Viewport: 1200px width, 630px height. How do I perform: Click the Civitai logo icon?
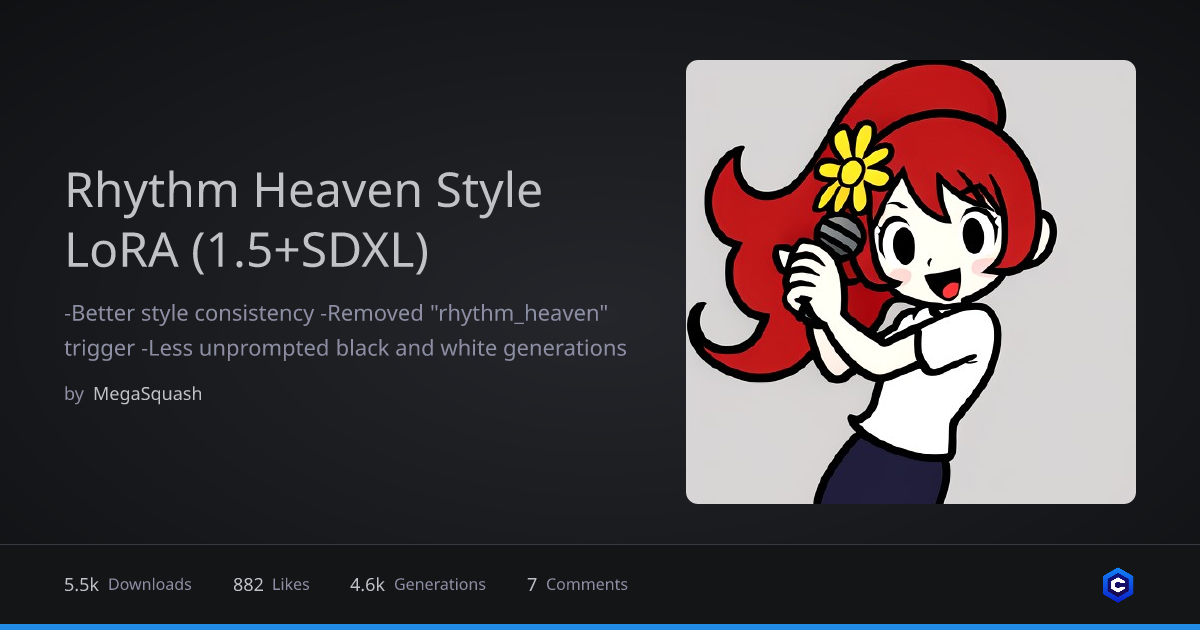pos(1117,585)
